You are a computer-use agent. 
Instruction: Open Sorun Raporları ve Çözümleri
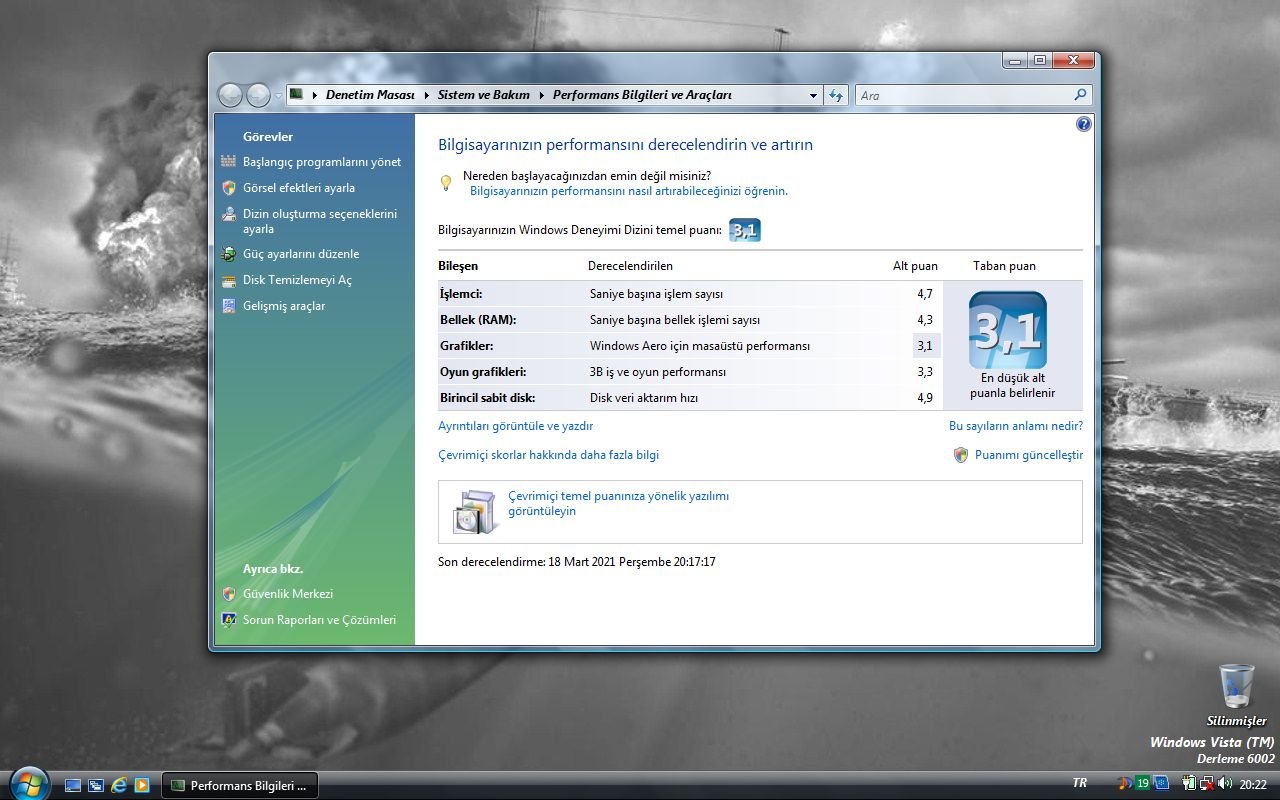(319, 620)
